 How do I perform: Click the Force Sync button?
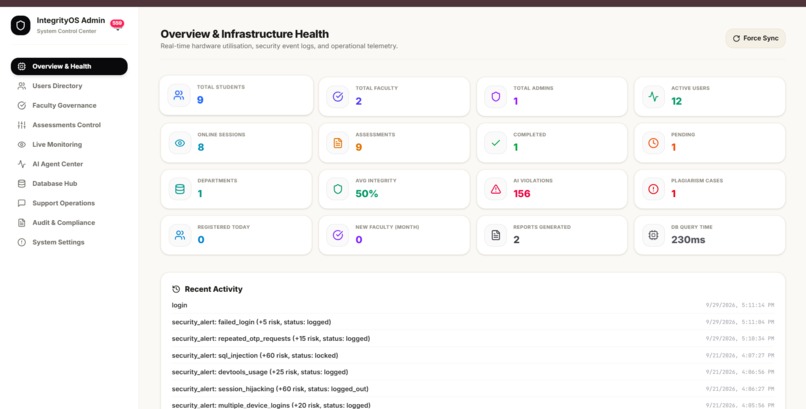click(x=755, y=39)
